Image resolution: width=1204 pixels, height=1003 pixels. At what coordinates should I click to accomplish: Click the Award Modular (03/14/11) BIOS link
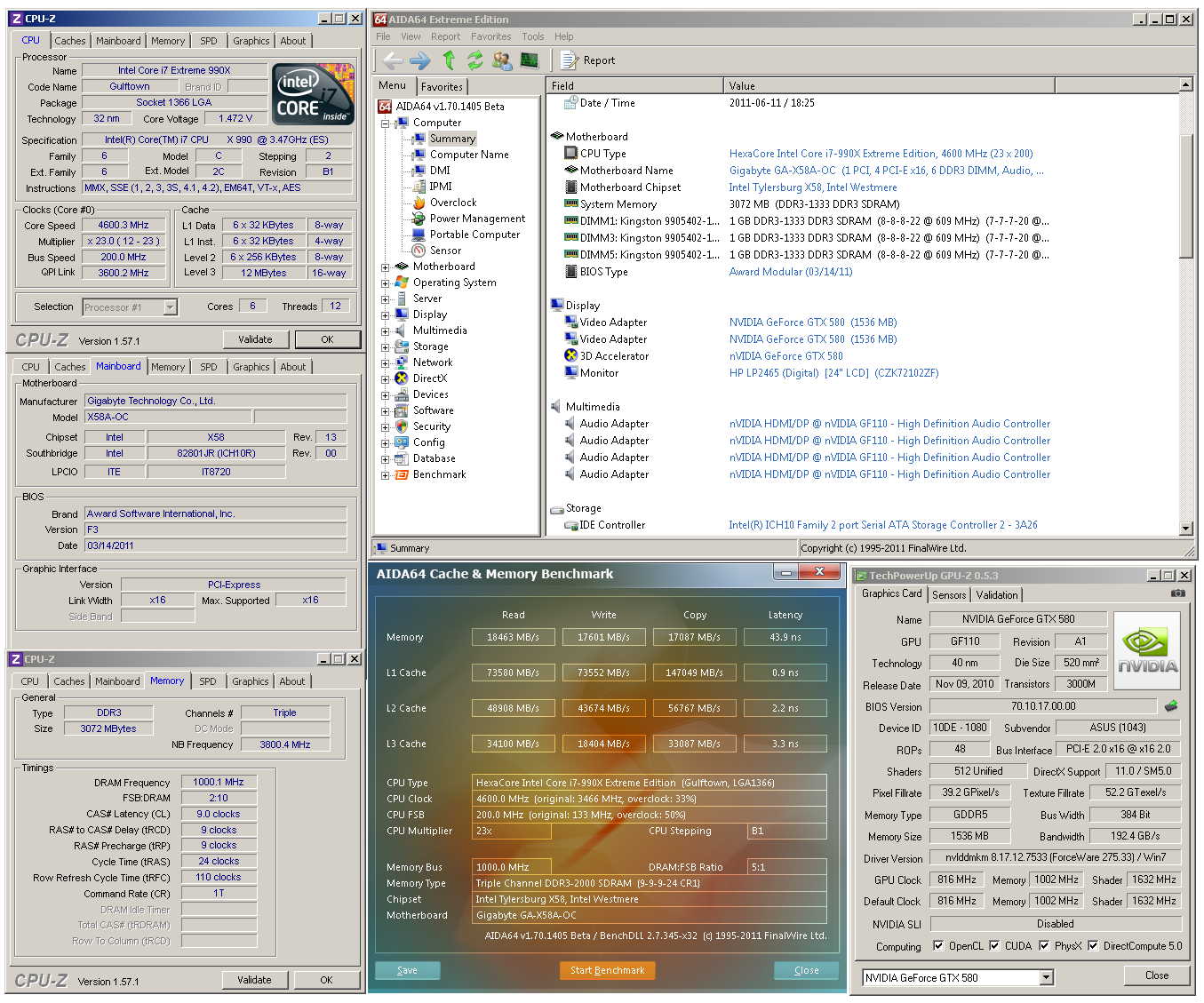(x=791, y=272)
